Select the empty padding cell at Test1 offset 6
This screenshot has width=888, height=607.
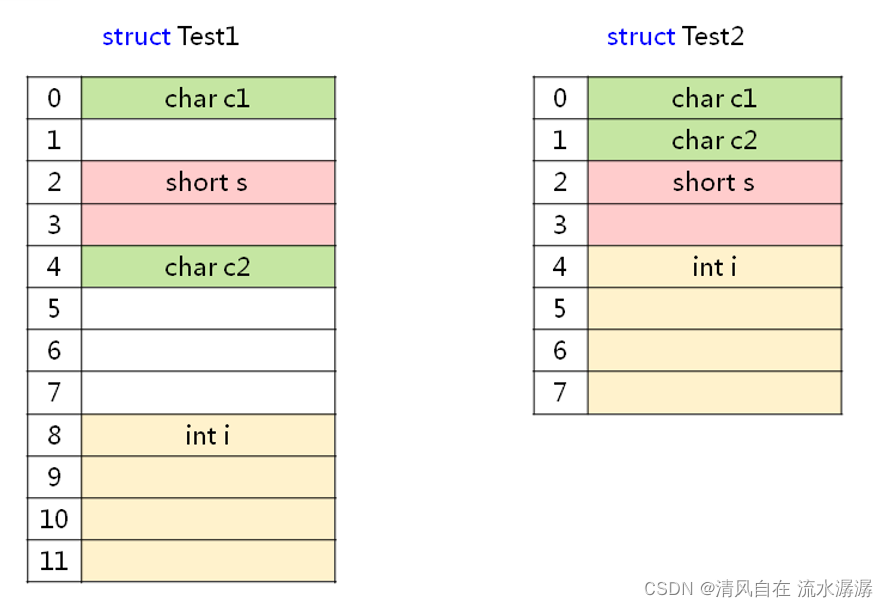[208, 351]
